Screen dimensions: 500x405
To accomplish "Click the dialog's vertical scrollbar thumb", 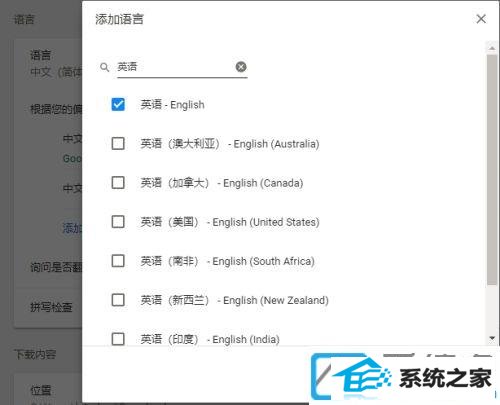I will (492, 170).
